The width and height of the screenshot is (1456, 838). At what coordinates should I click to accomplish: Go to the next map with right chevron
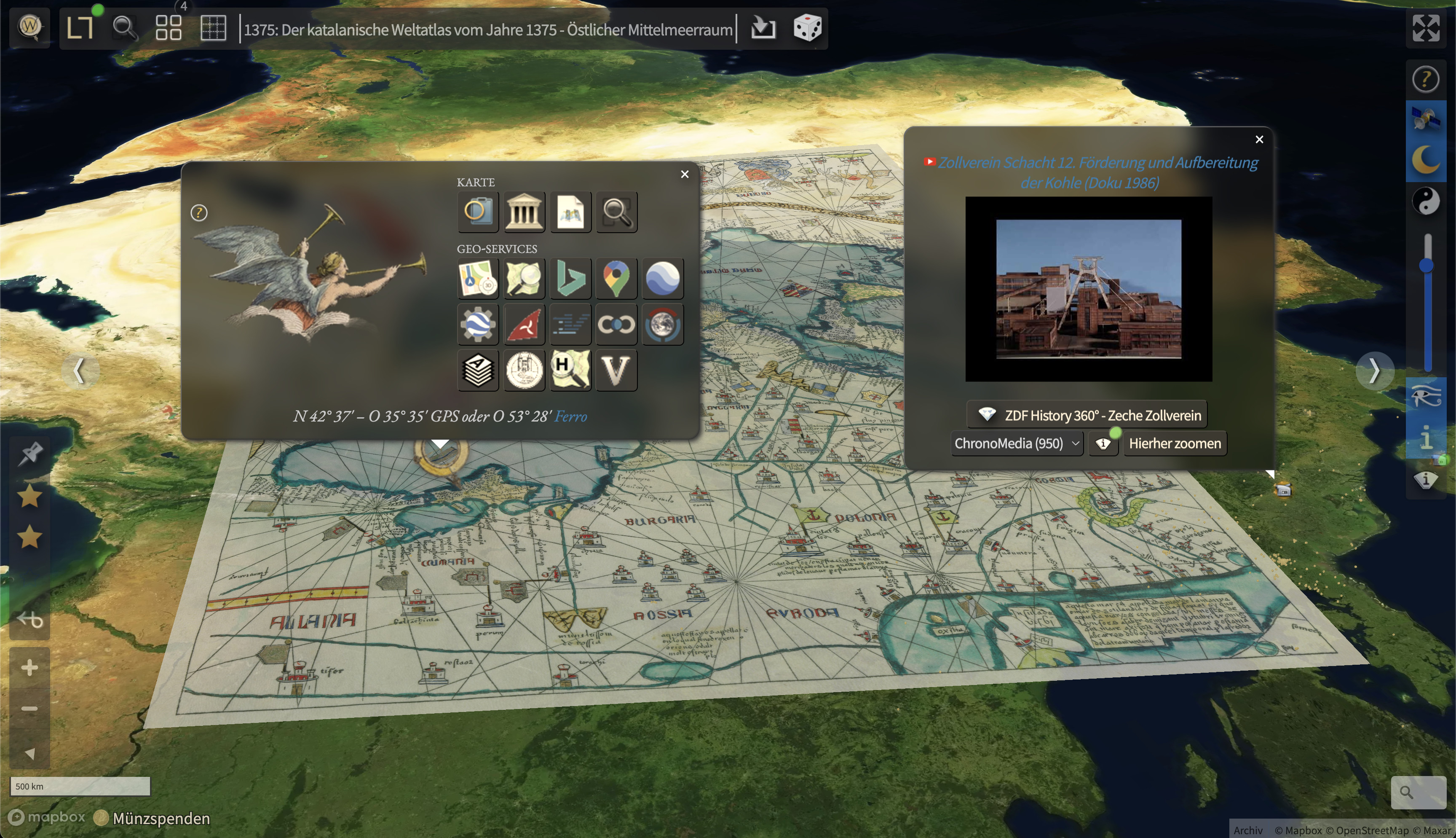(1374, 371)
